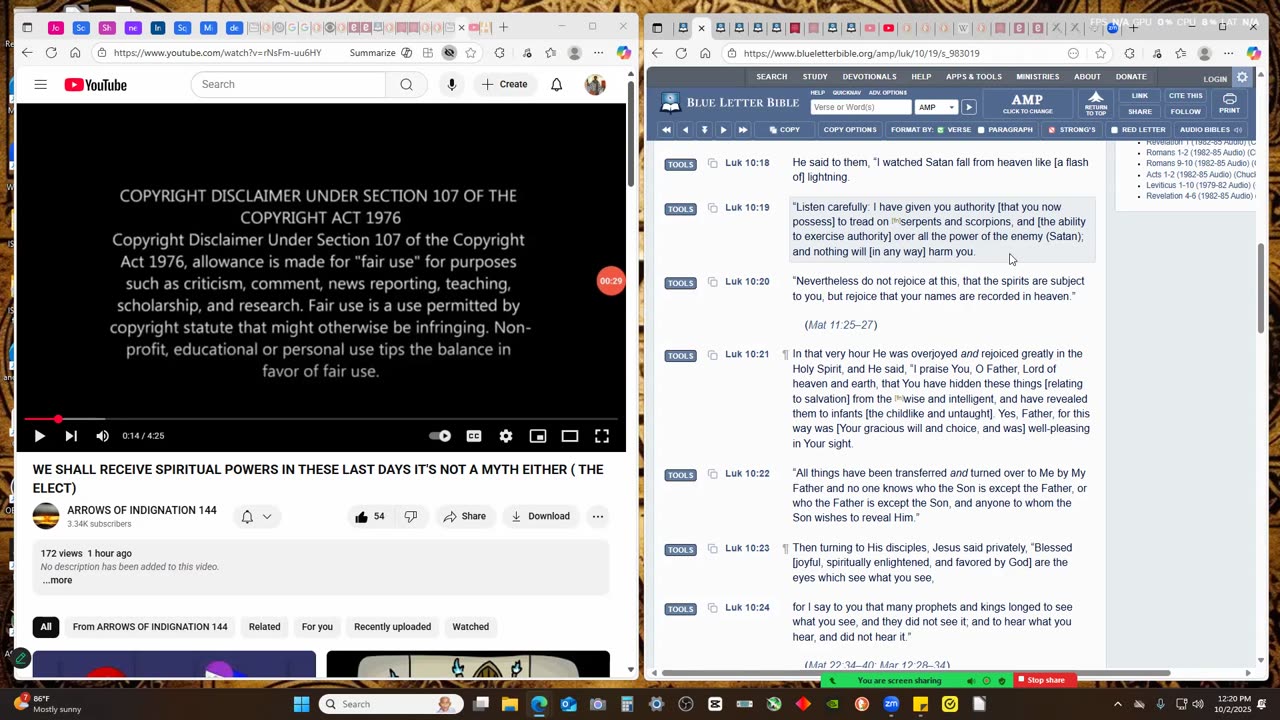Skip to next YouTube video

coord(71,436)
